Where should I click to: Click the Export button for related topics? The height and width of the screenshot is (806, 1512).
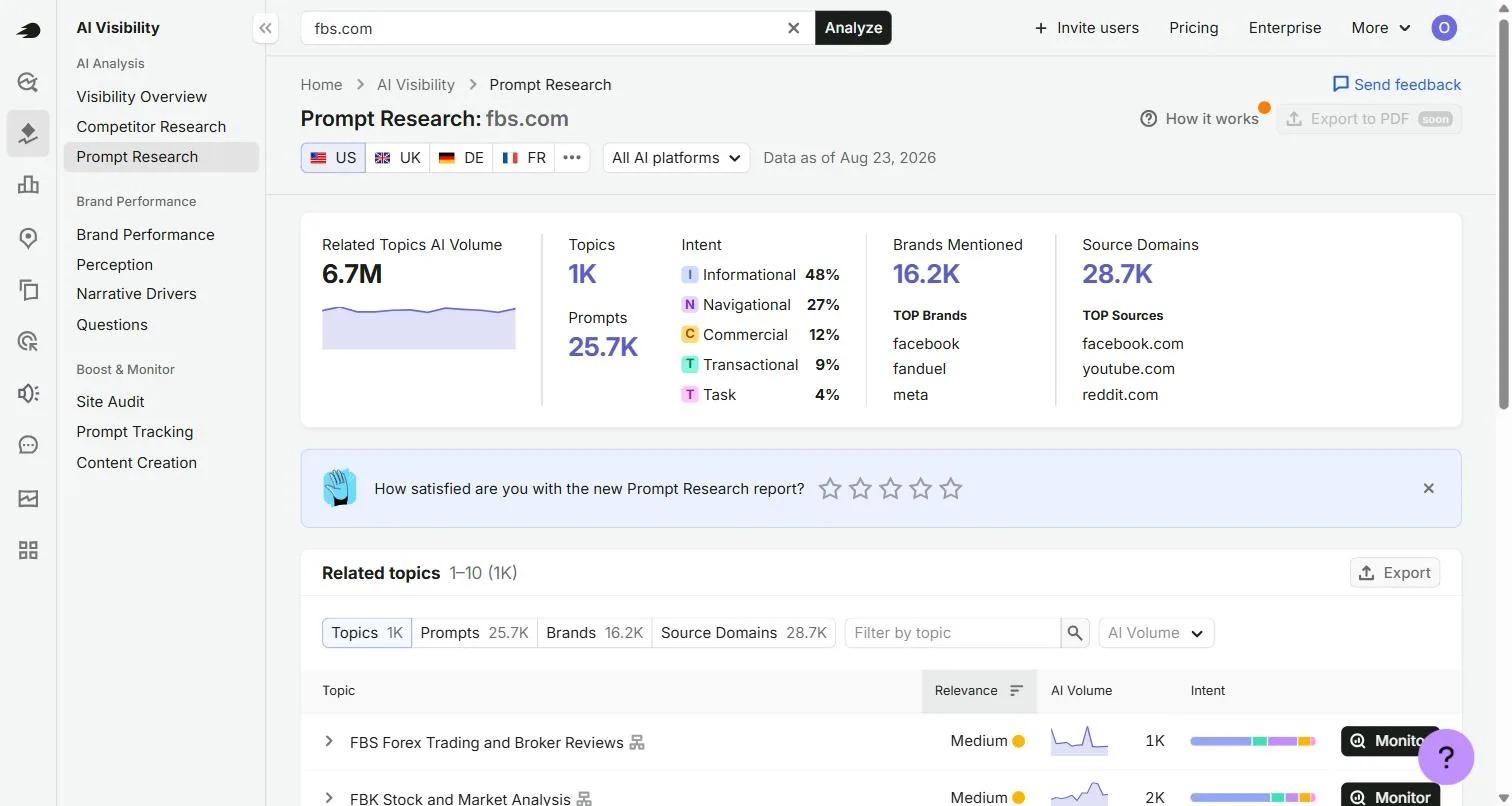click(x=1395, y=572)
